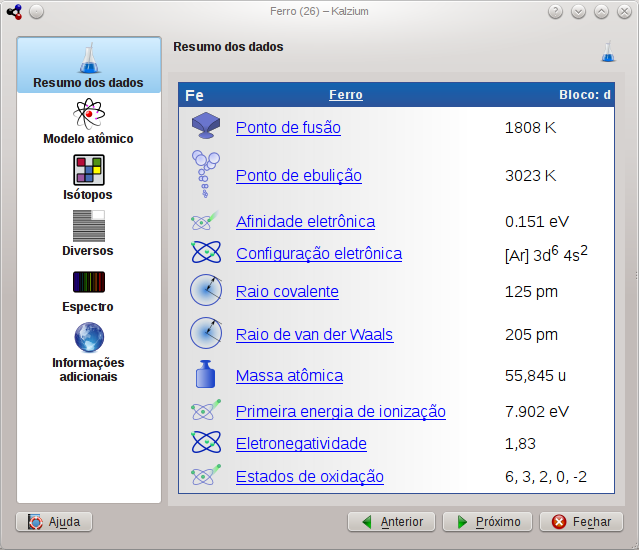Open Informações adicionais globe icon
The height and width of the screenshot is (550, 639).
tap(88, 336)
